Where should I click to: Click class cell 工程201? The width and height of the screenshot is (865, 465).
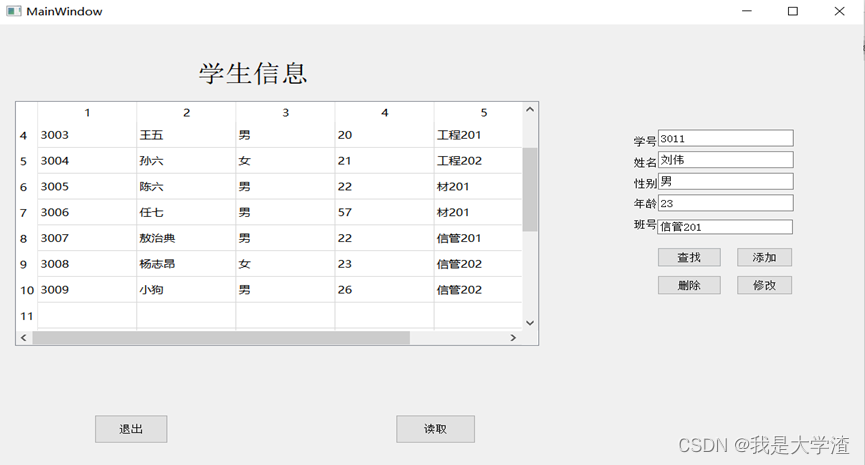(x=478, y=135)
